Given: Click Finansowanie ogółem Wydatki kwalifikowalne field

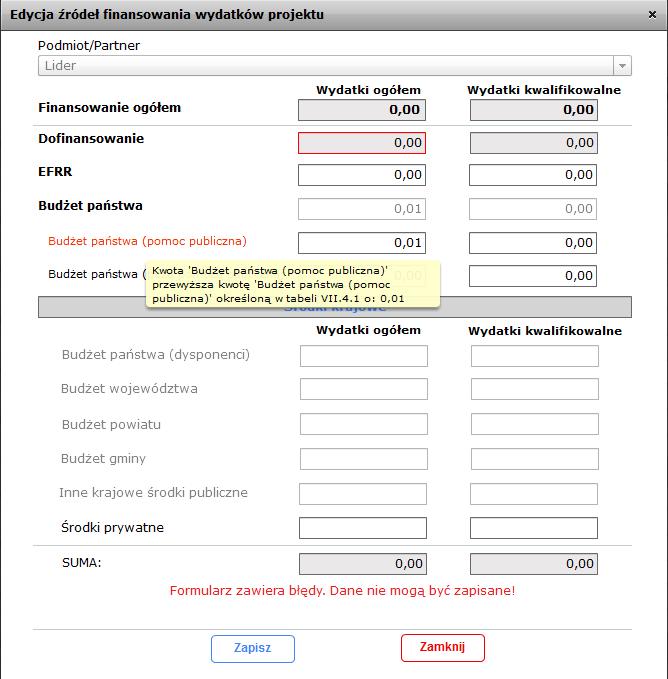Looking at the screenshot, I should (x=533, y=110).
